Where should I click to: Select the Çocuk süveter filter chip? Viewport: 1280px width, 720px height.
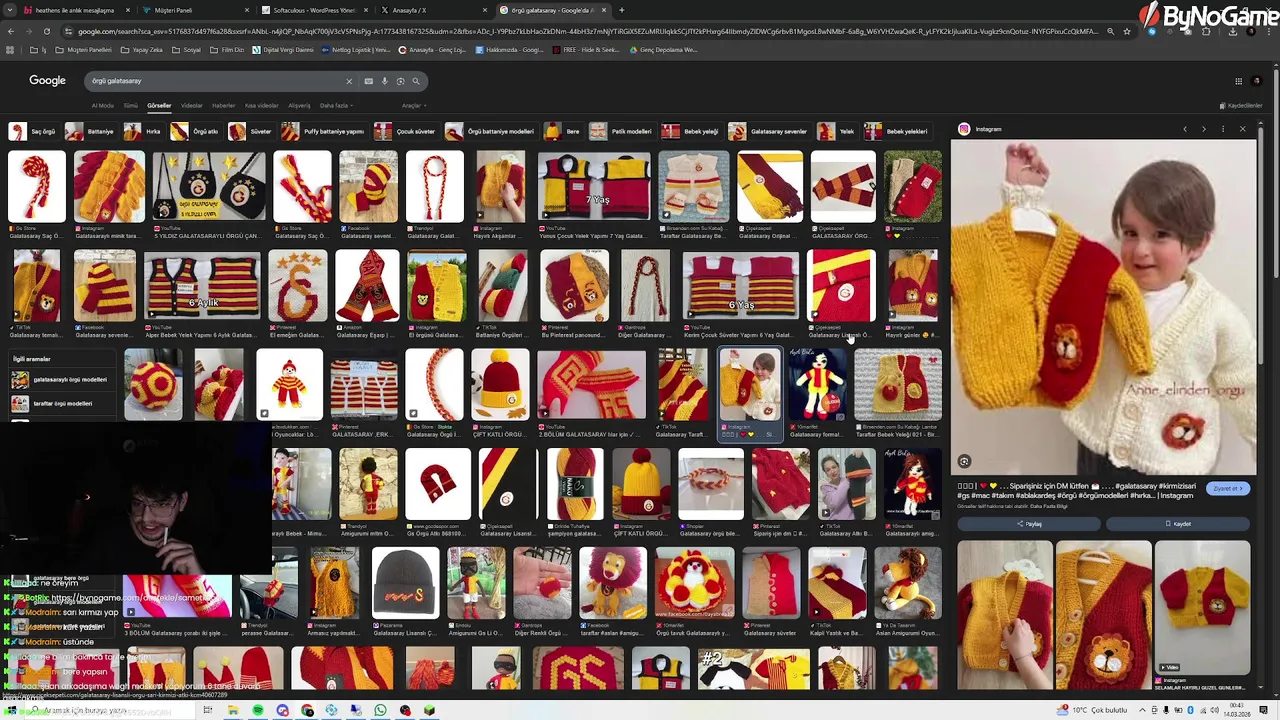406,131
